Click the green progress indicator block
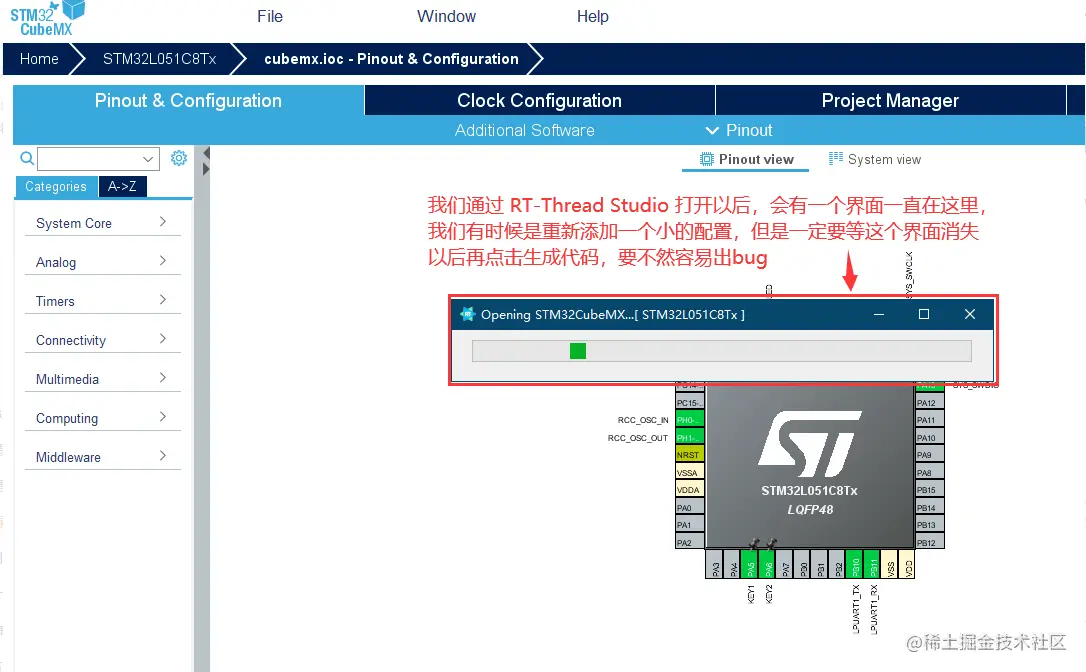 578,351
